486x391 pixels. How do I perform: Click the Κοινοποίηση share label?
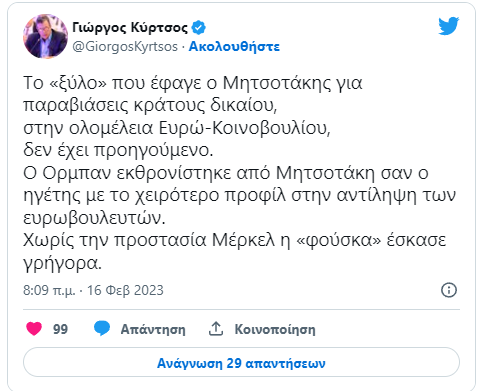coord(275,329)
